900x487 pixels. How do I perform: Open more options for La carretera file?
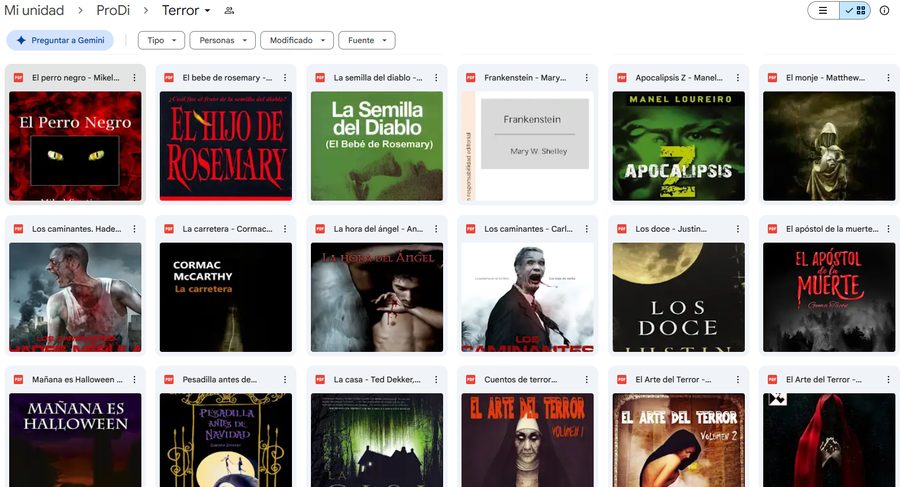pos(285,229)
